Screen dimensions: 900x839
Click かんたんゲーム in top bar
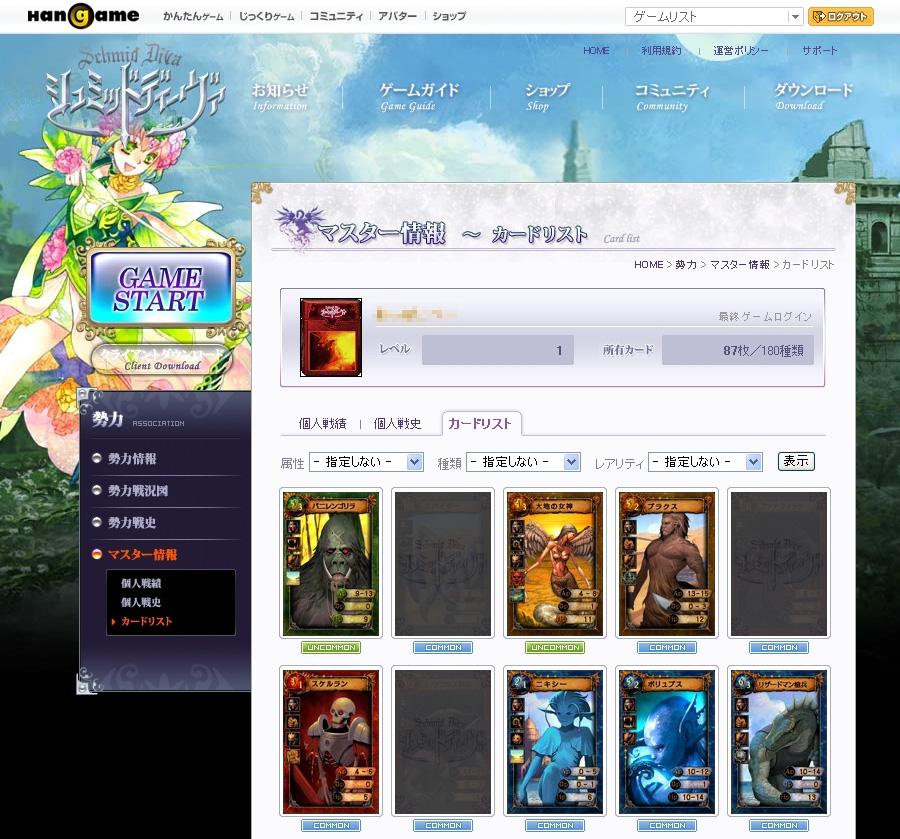click(193, 16)
